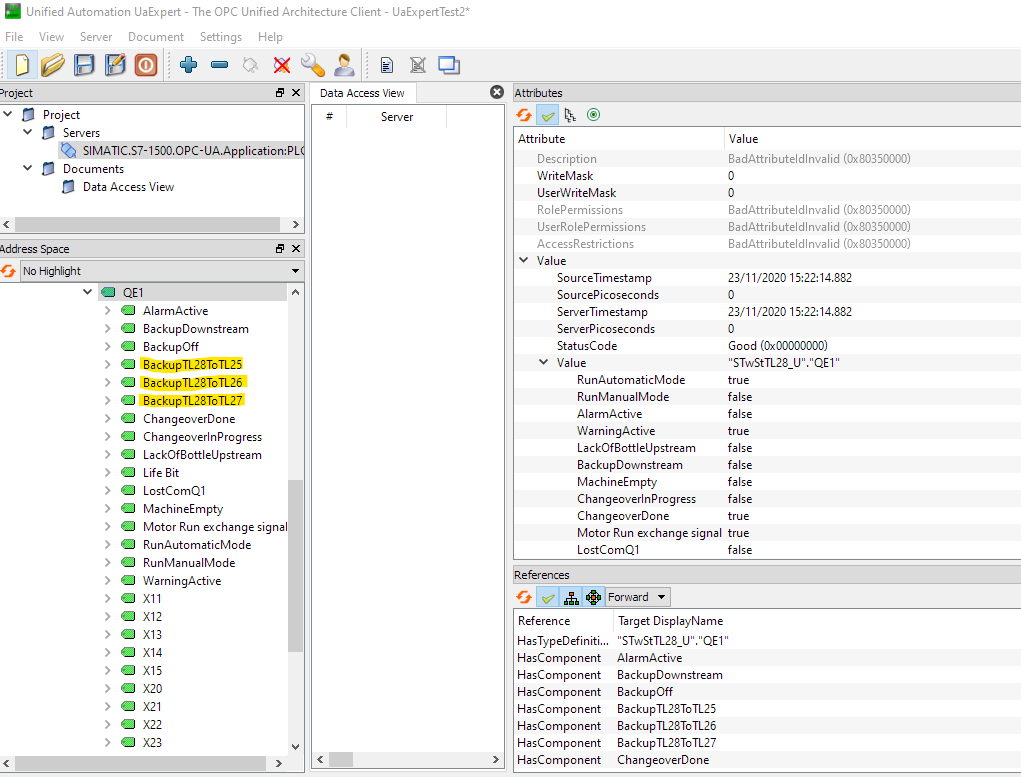
Task: Select the highlighted BackupTL28ToTL27 node
Action: (193, 401)
